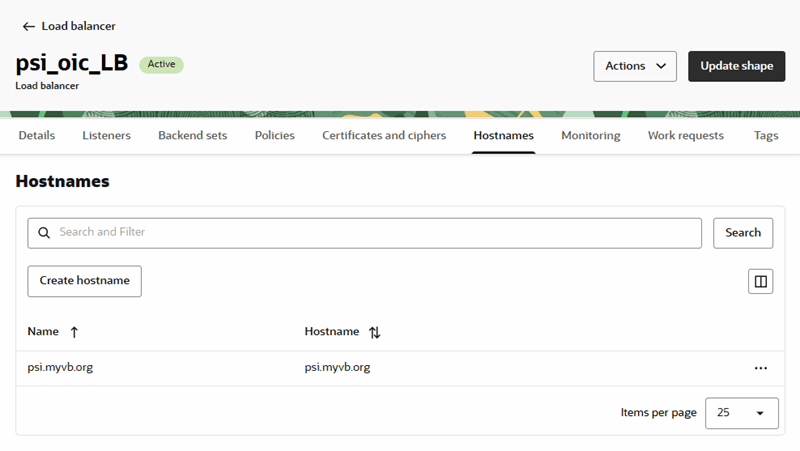Select the Policies tab
The width and height of the screenshot is (800, 451).
click(x=275, y=136)
